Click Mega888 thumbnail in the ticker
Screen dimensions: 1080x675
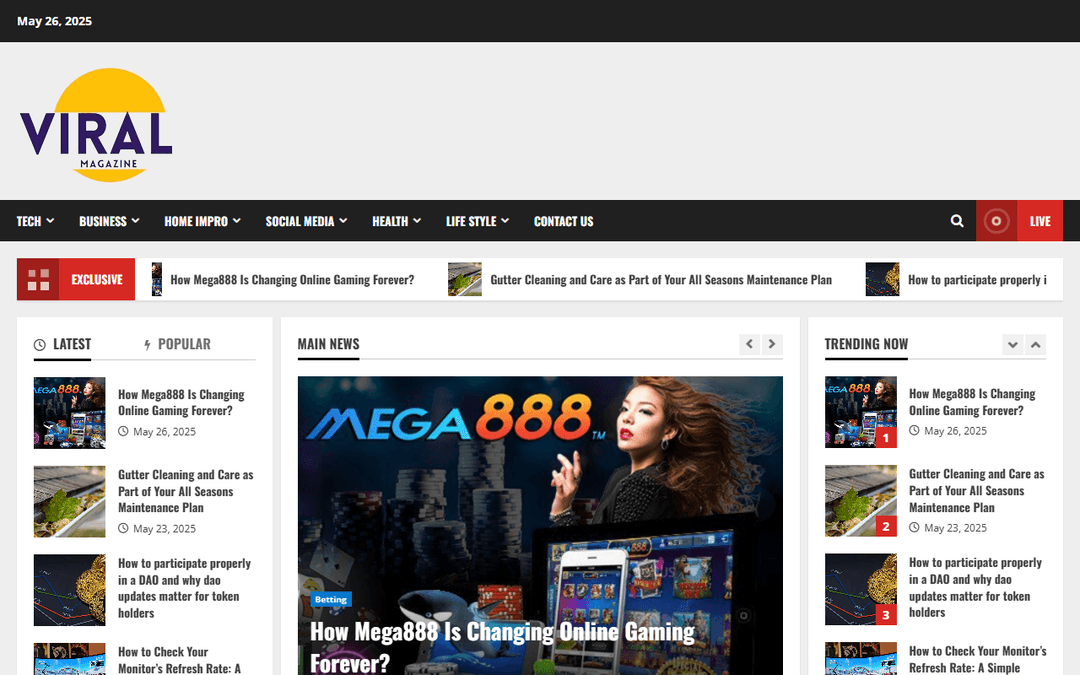(157, 280)
